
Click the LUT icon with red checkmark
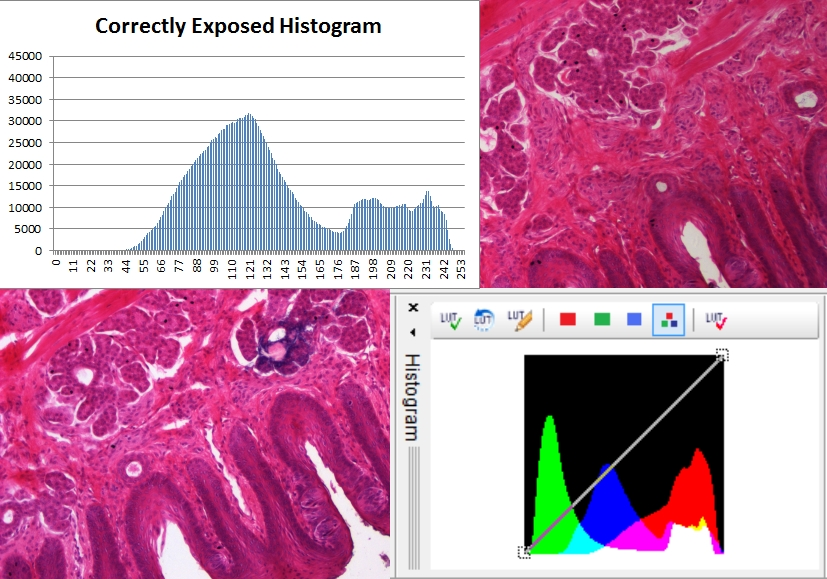pos(716,320)
